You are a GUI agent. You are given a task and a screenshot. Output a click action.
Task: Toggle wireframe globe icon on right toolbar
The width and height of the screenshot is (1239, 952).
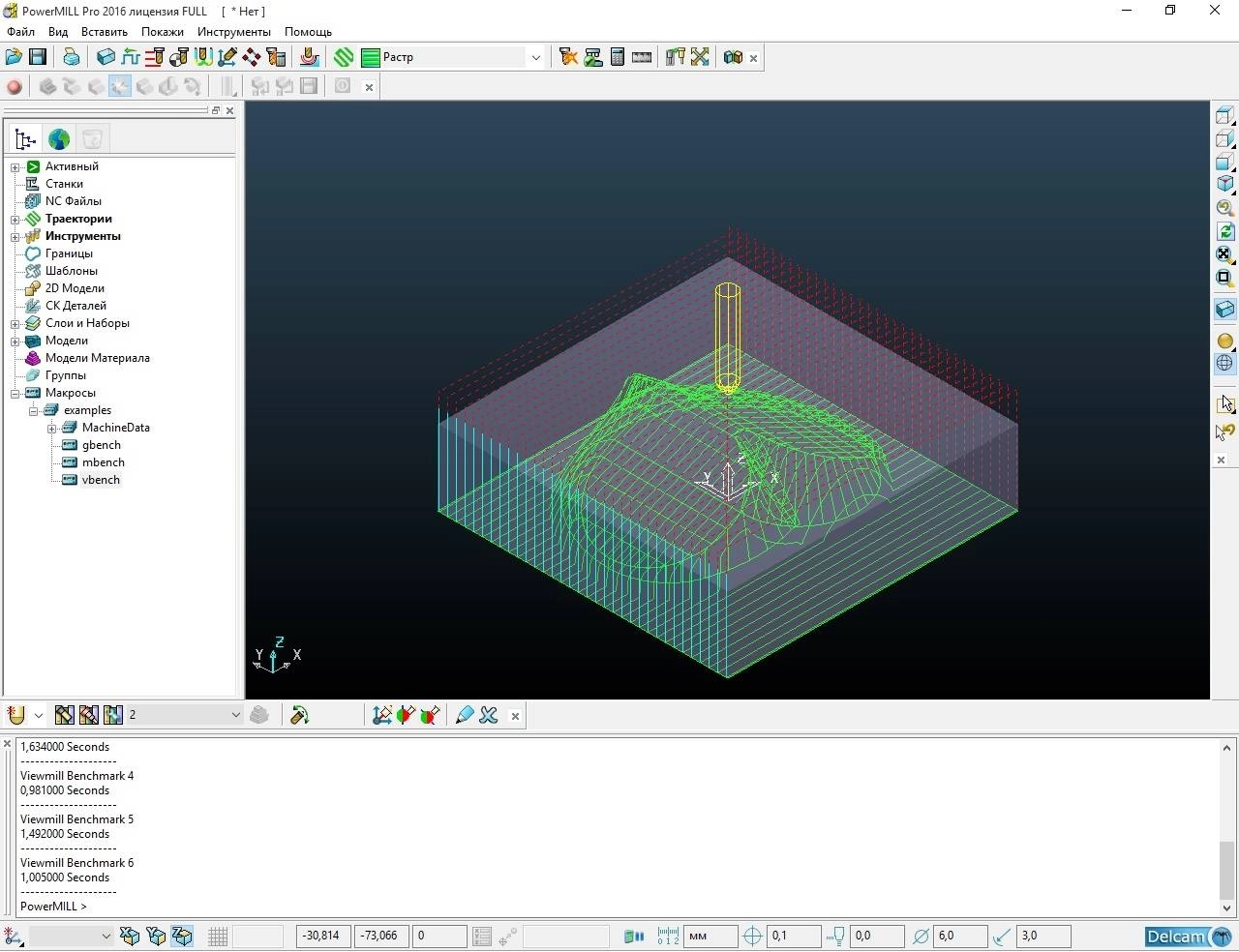click(1224, 364)
